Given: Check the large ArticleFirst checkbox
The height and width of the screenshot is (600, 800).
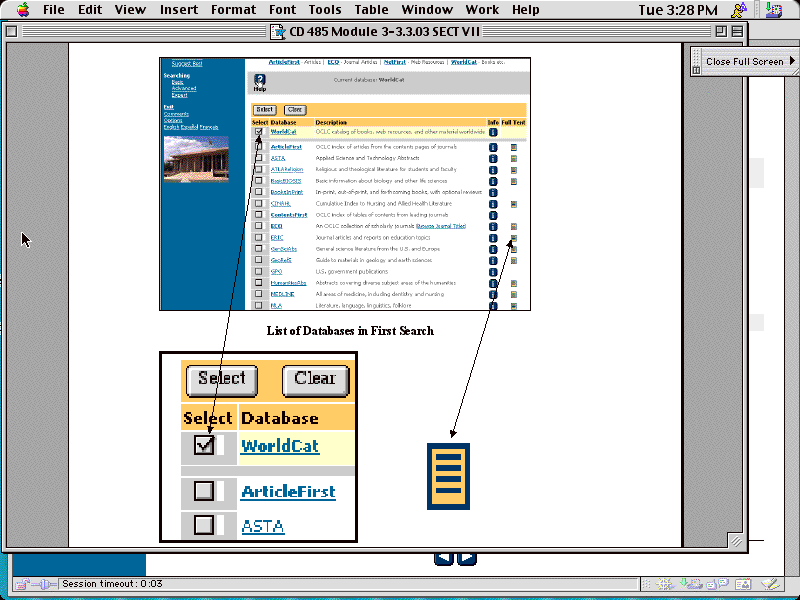Looking at the screenshot, I should point(204,491).
